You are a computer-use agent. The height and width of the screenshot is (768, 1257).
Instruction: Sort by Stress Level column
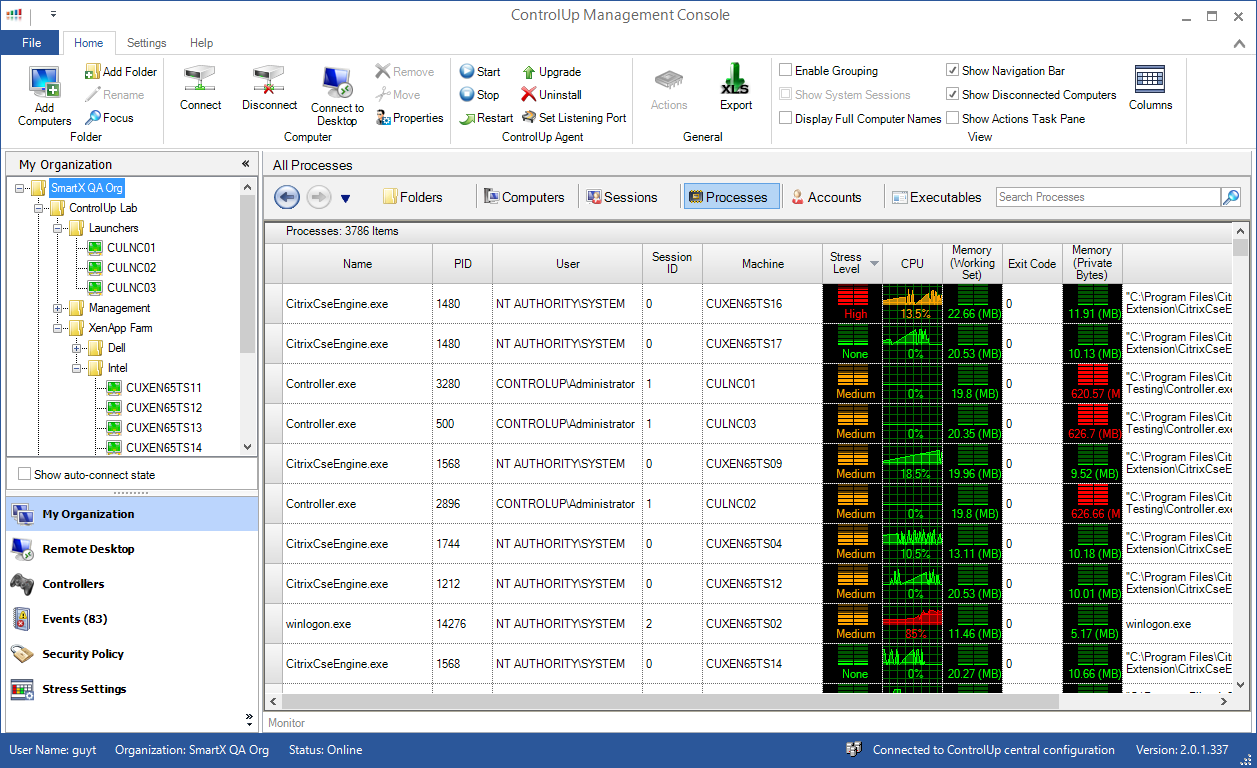(852, 263)
